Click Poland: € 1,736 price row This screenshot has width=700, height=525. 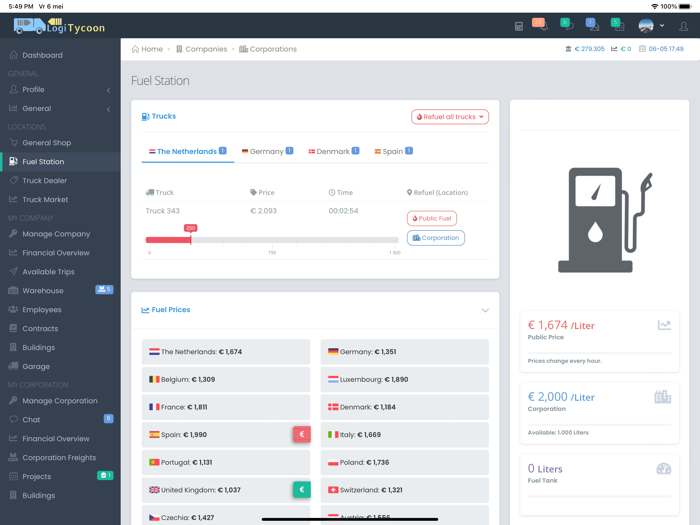pyautogui.click(x=404, y=462)
